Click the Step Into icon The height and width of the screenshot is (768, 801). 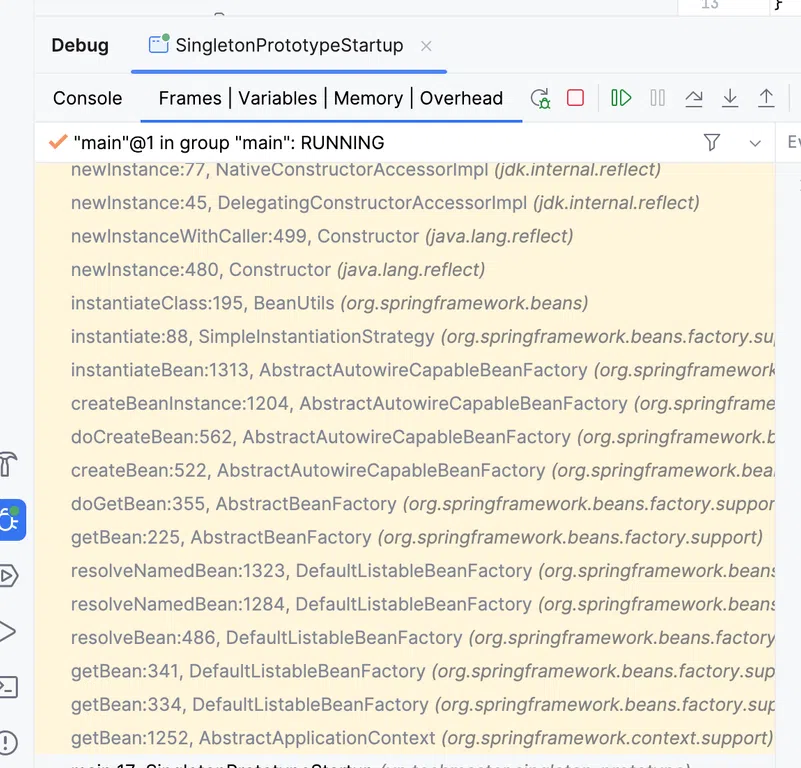730,98
